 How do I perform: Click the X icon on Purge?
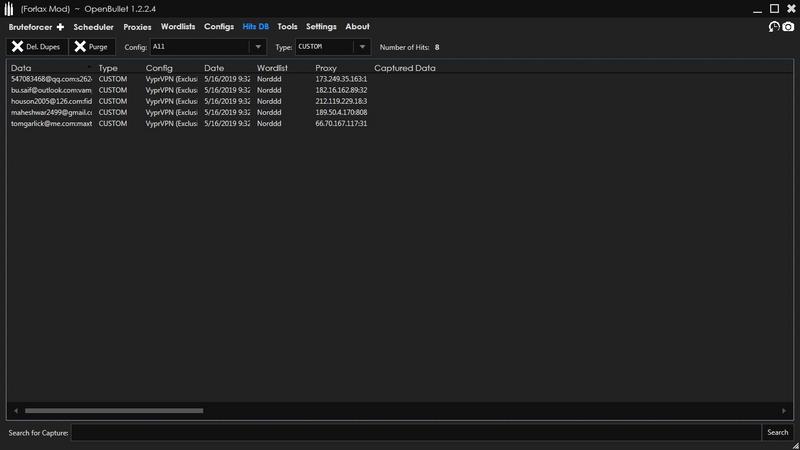click(80, 46)
